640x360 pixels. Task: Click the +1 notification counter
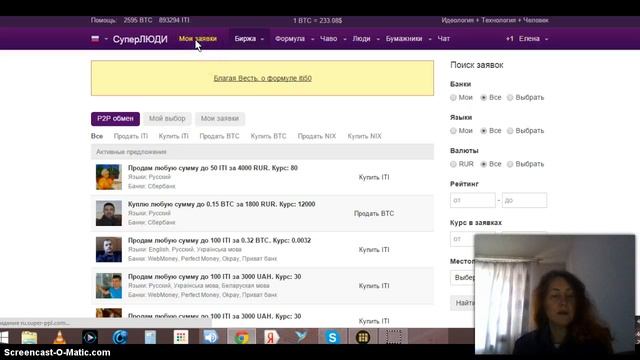[x=509, y=39]
